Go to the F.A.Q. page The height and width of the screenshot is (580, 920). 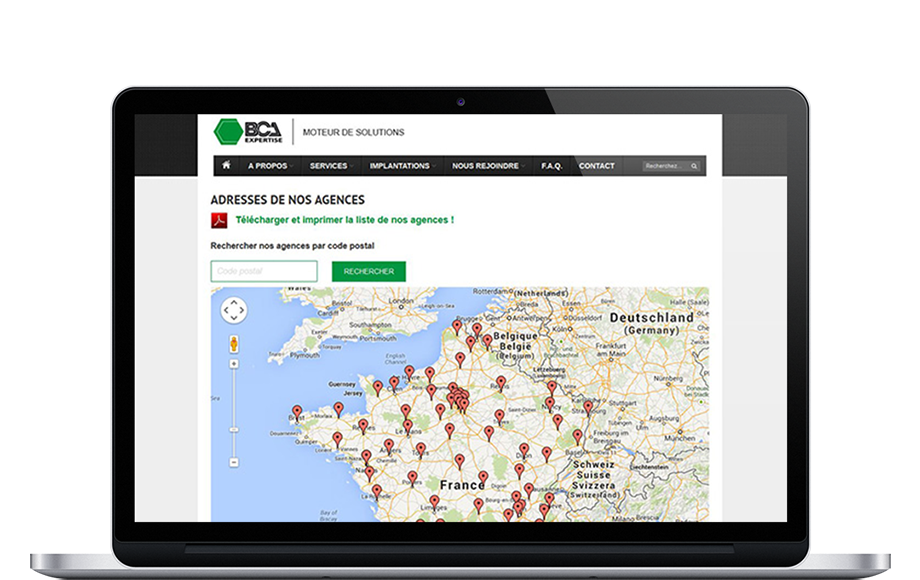click(552, 166)
